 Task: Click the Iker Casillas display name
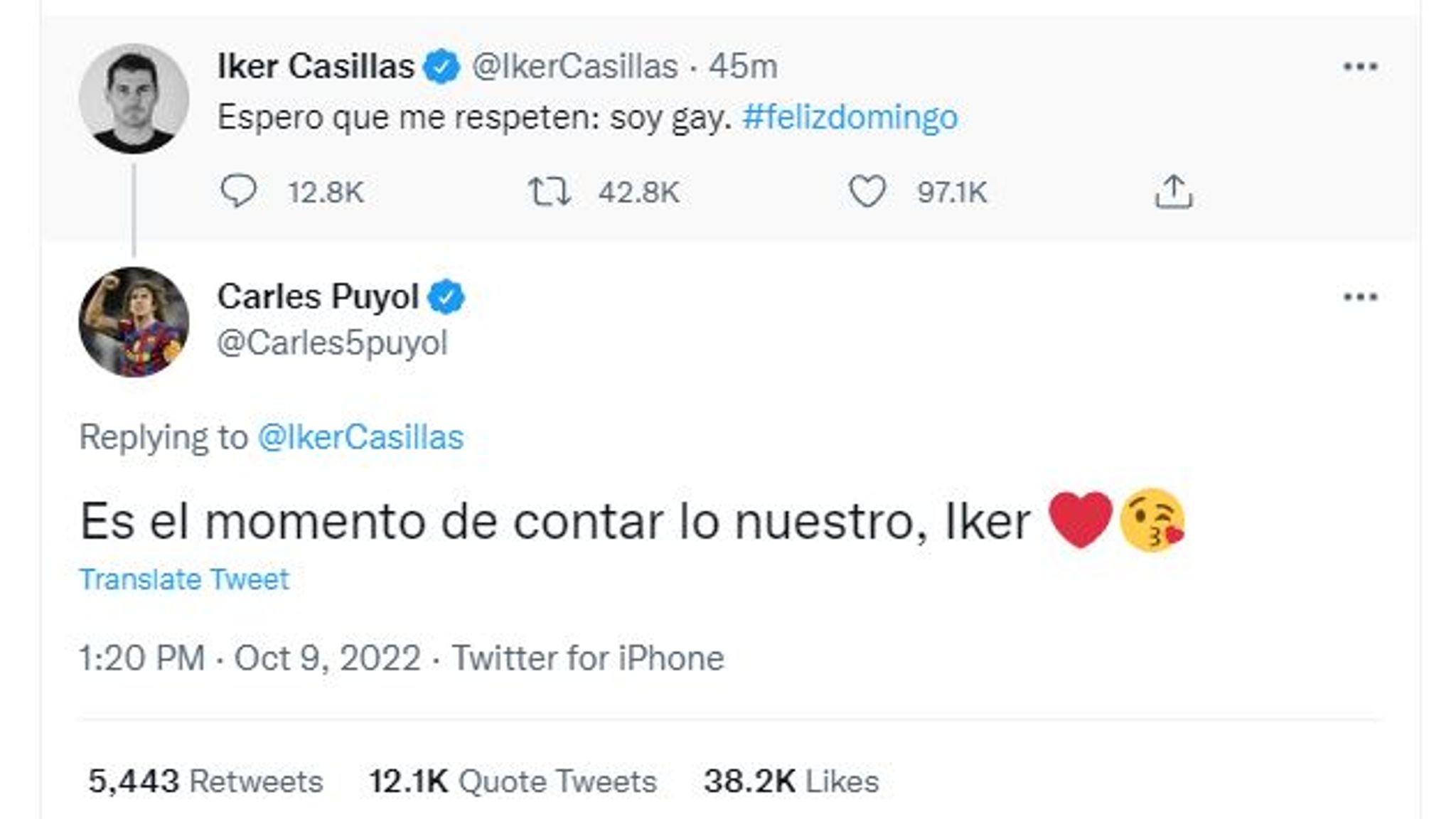point(316,67)
